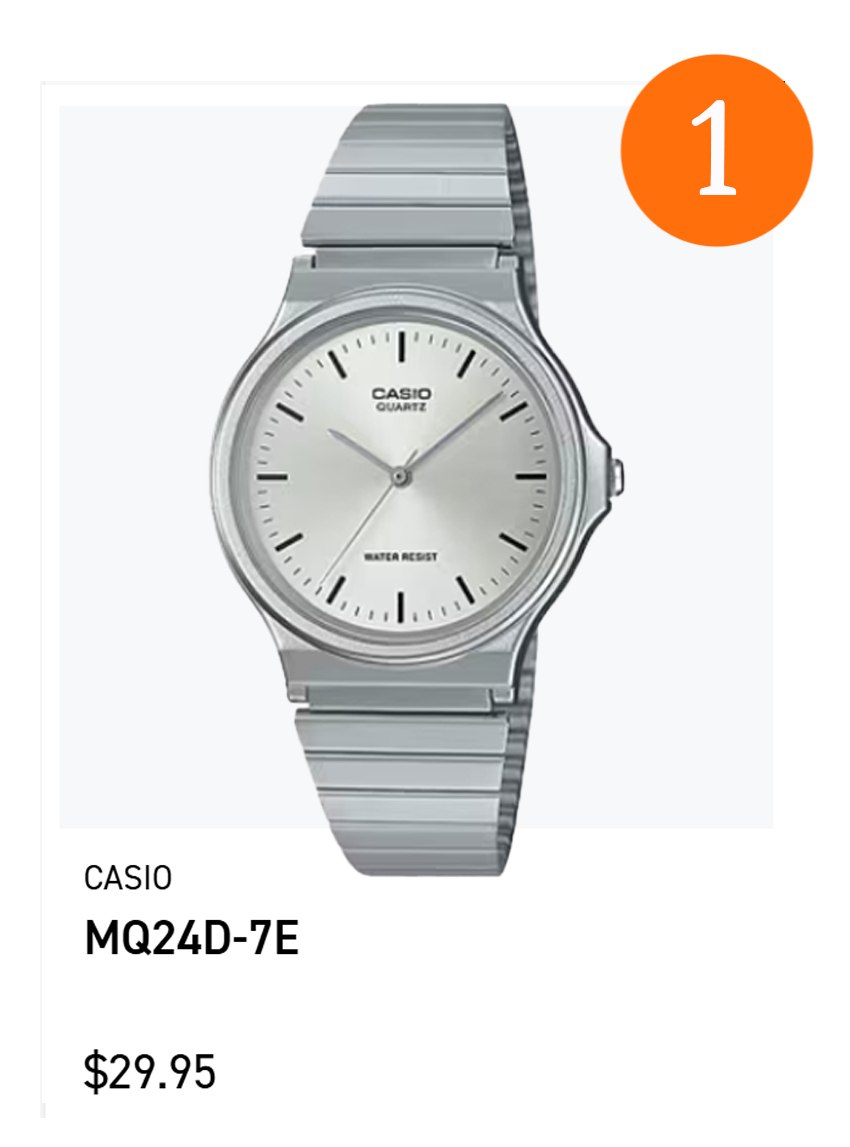This screenshot has width=850, height=1147.
Task: Click the short hour hand on the dial
Action: point(363,453)
